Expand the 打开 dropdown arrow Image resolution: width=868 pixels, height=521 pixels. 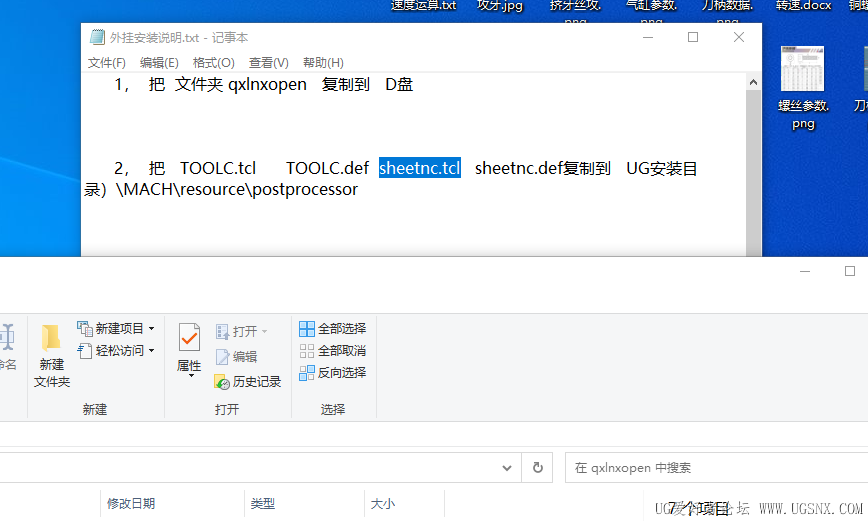(265, 332)
